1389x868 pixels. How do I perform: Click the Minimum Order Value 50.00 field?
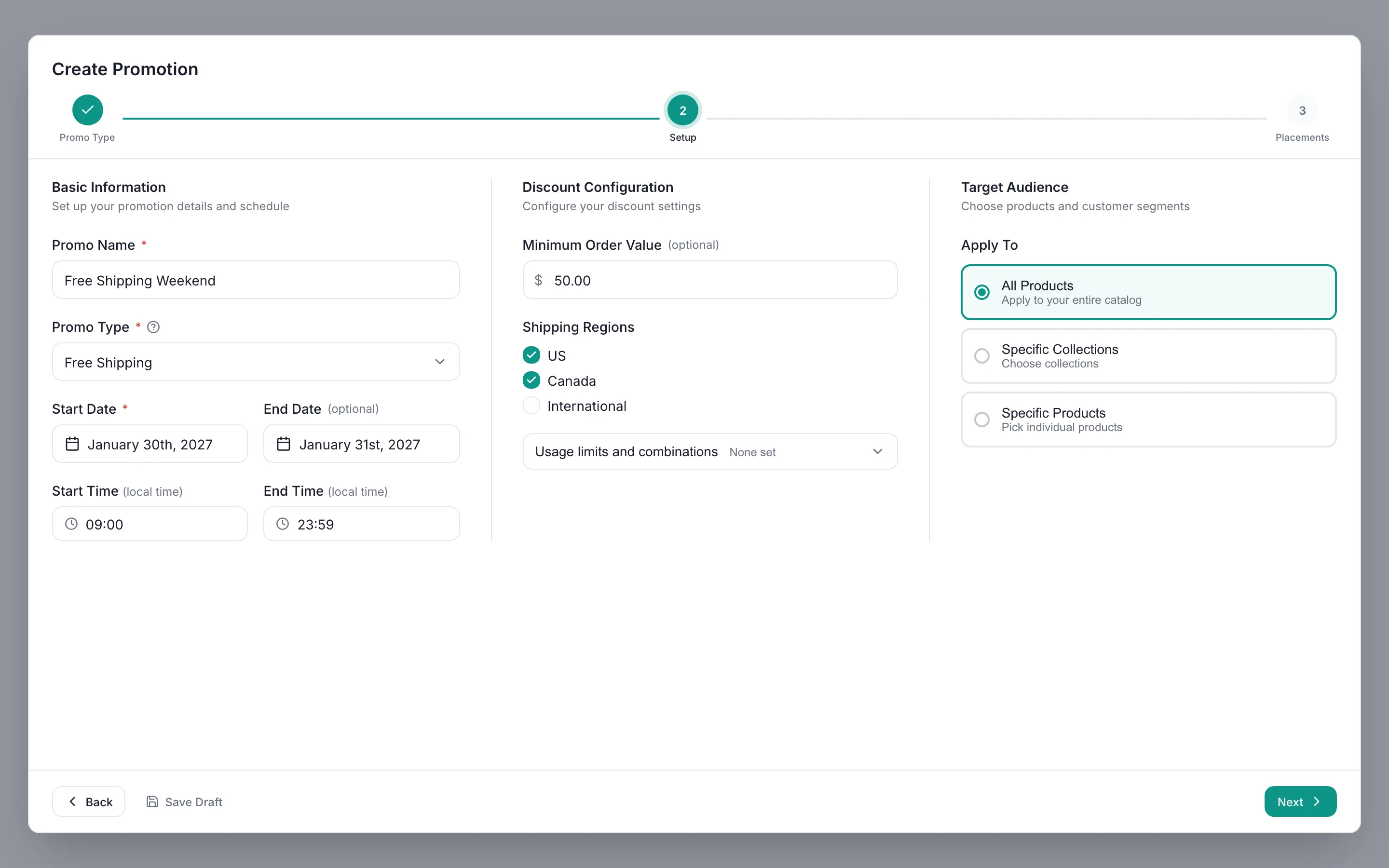(x=710, y=280)
